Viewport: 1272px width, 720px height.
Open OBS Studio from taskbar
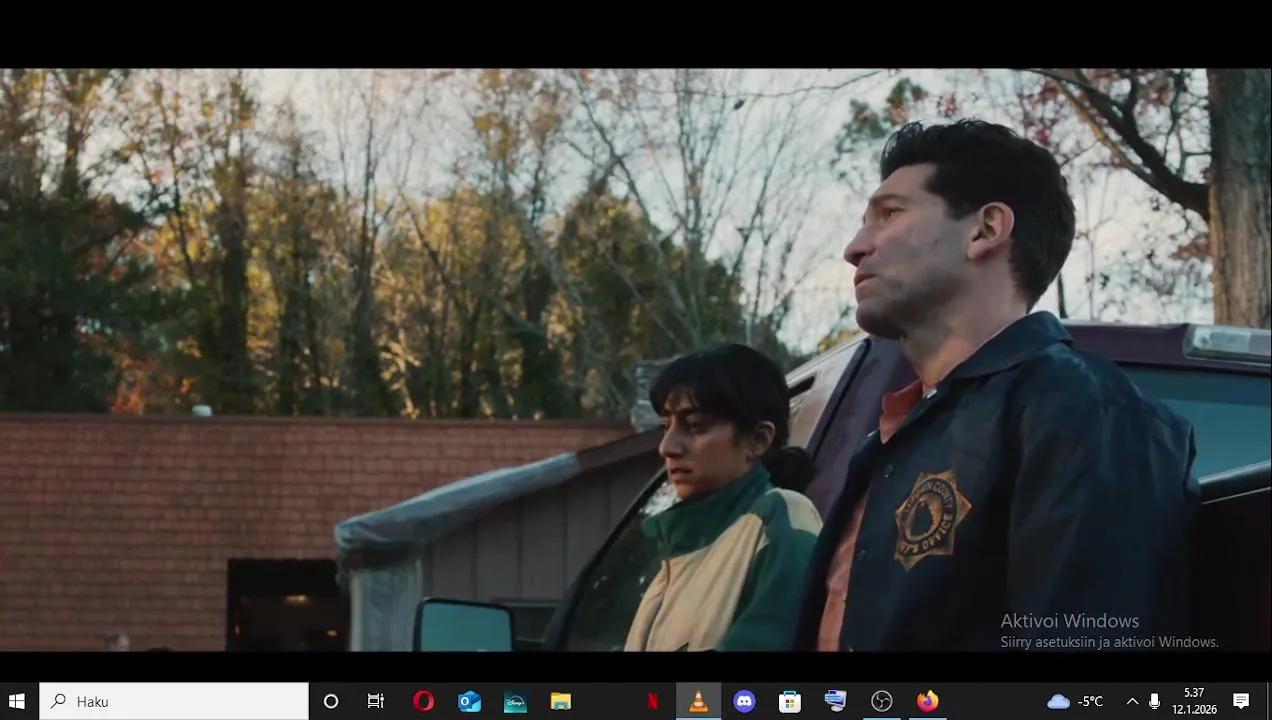(x=882, y=701)
